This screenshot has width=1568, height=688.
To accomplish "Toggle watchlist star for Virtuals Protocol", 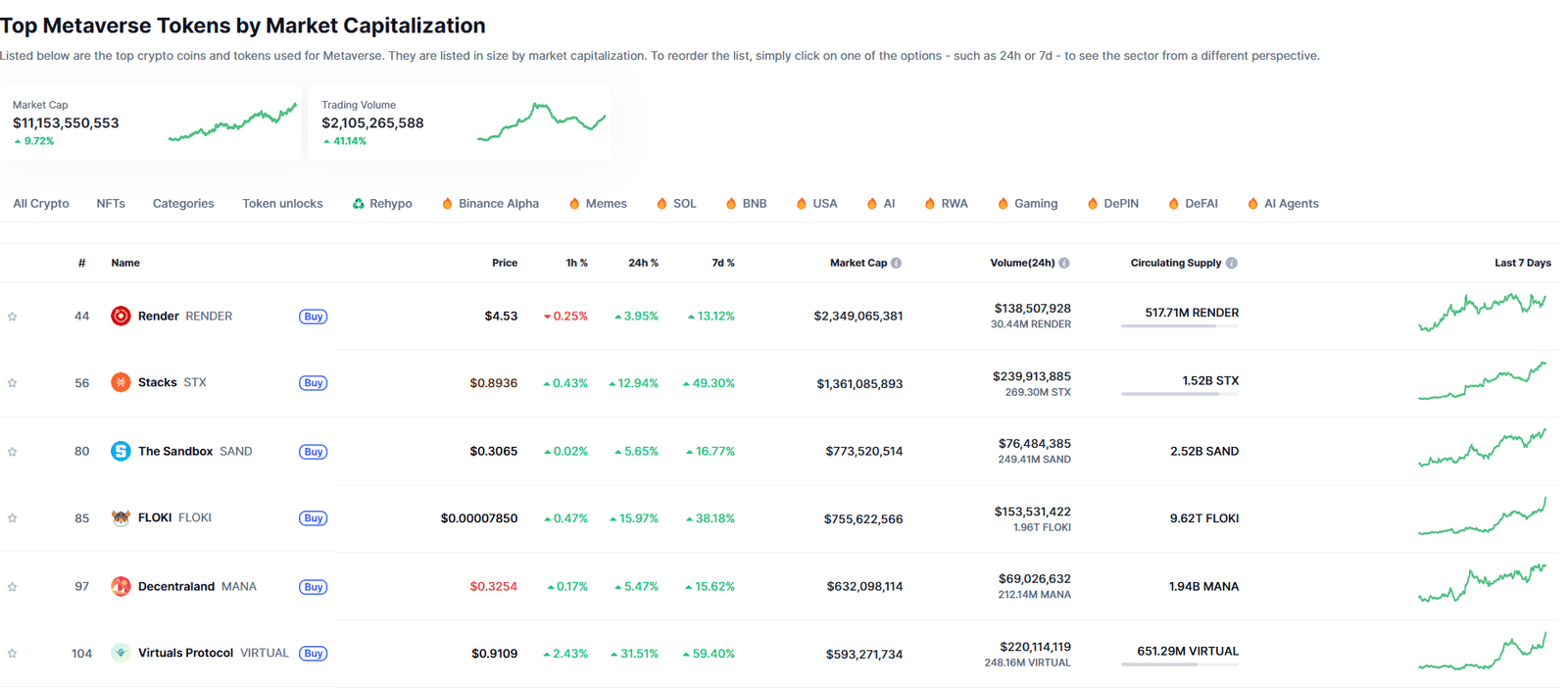I will pyautogui.click(x=13, y=654).
